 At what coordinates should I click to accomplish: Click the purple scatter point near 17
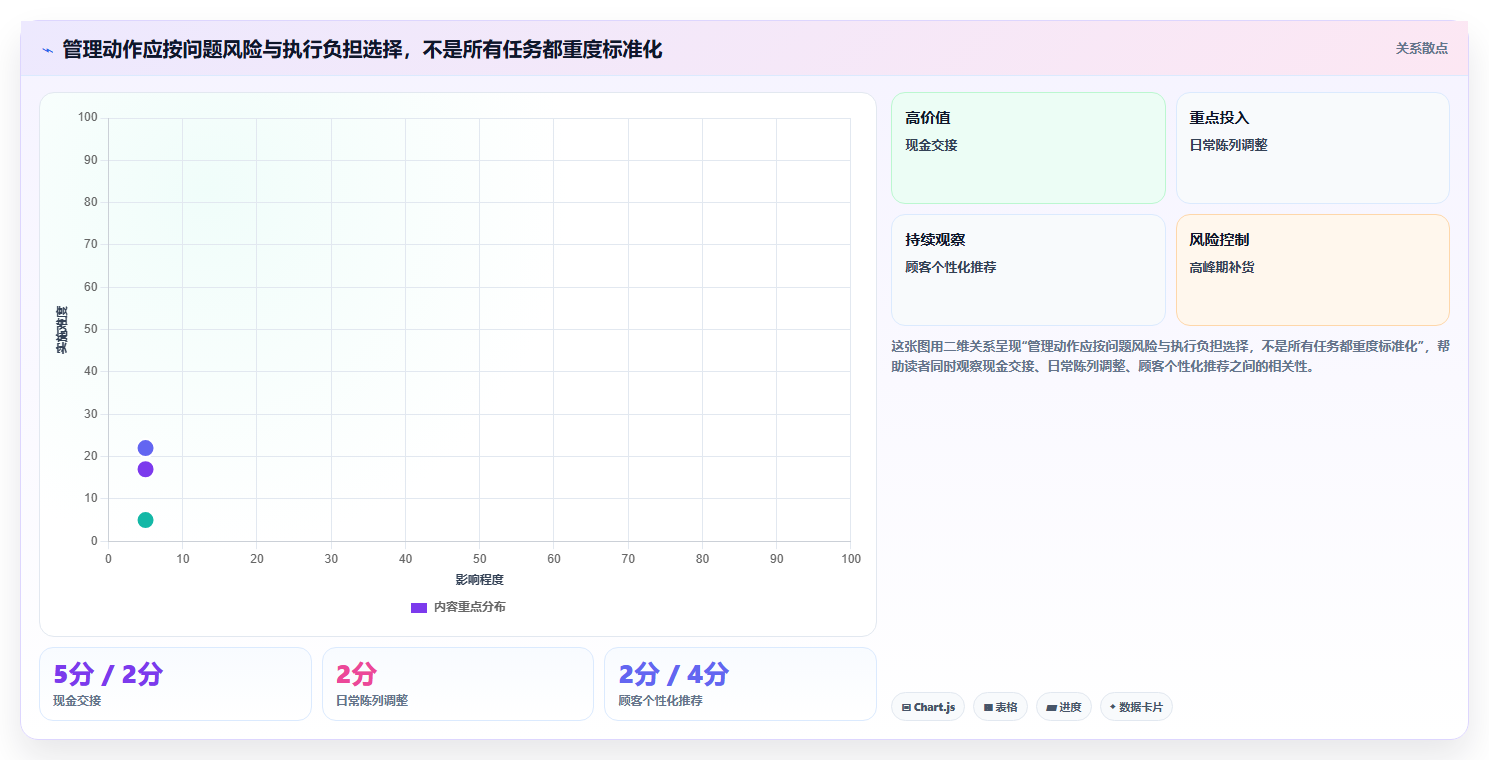point(145,469)
